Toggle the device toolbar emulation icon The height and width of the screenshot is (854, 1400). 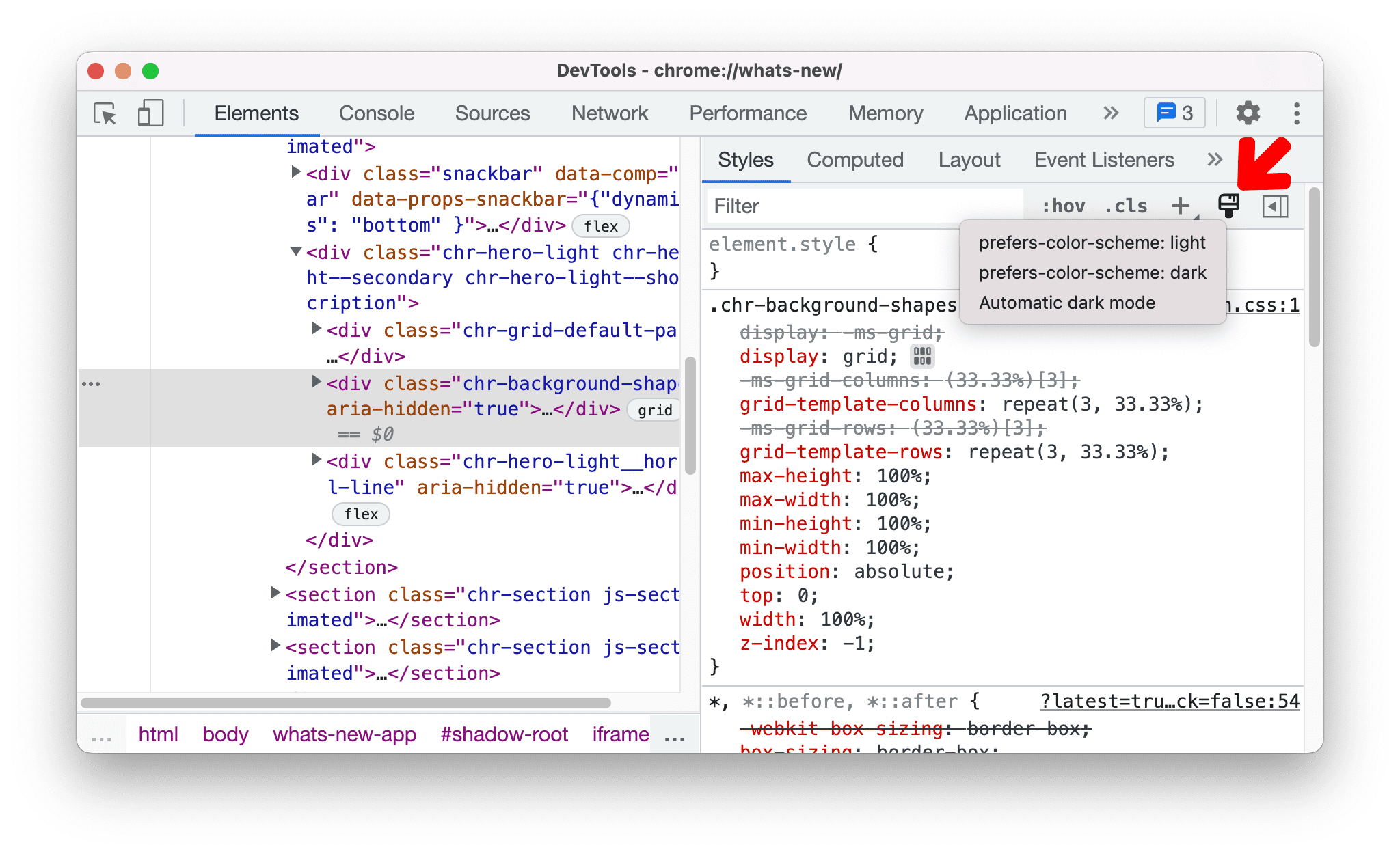(x=146, y=112)
